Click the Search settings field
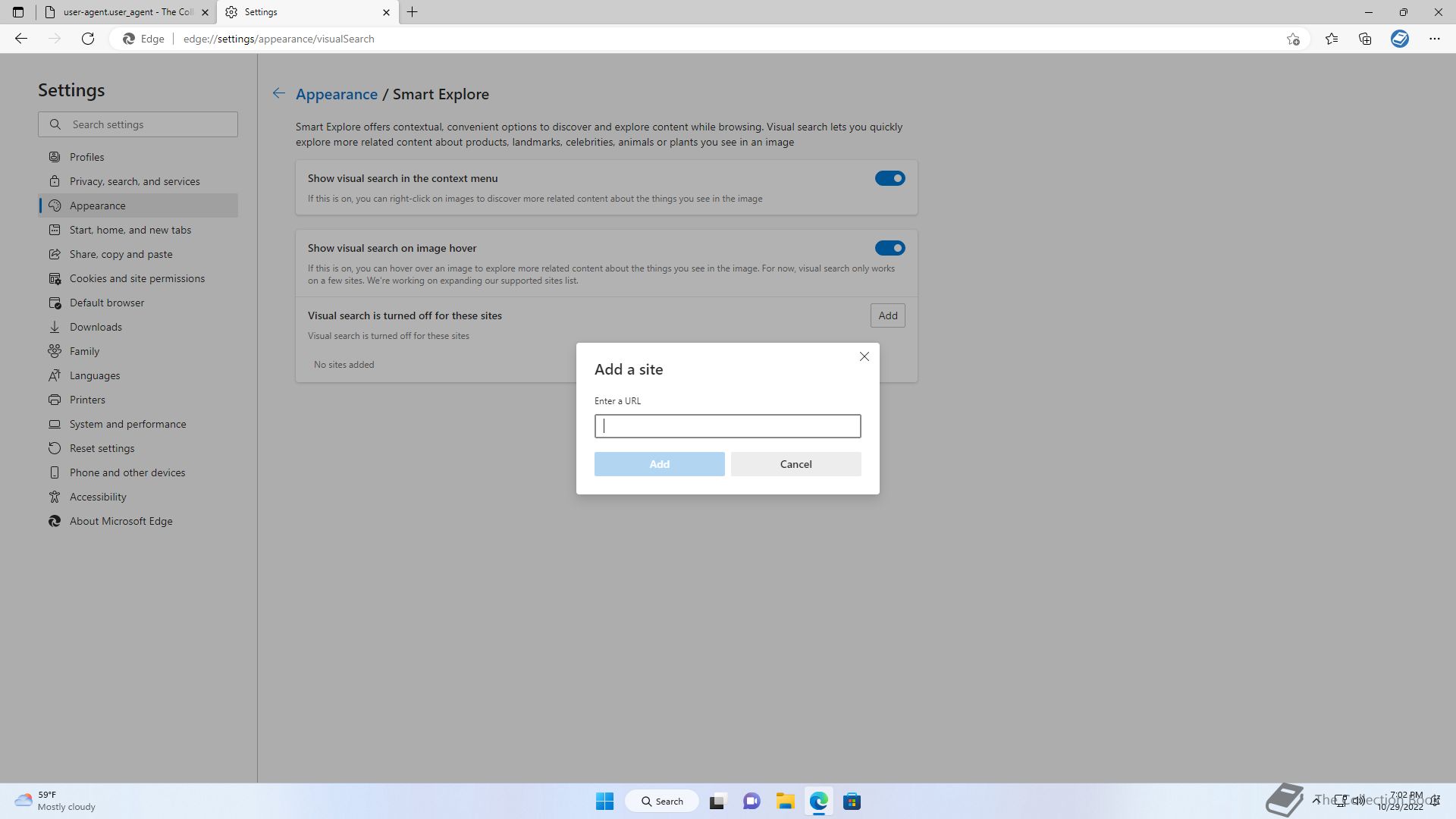The width and height of the screenshot is (1456, 819). (x=138, y=124)
